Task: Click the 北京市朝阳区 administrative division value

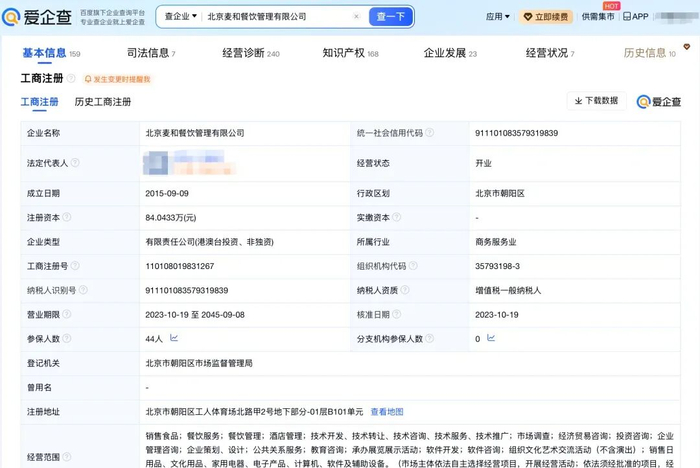Action: 500,193
